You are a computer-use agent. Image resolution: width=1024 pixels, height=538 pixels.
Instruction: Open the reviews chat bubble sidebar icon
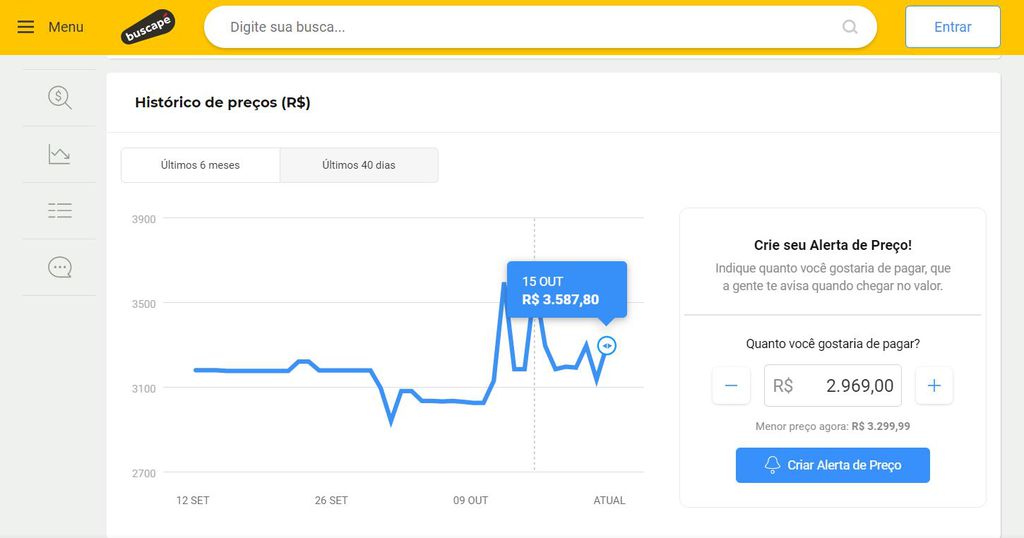[x=59, y=267]
